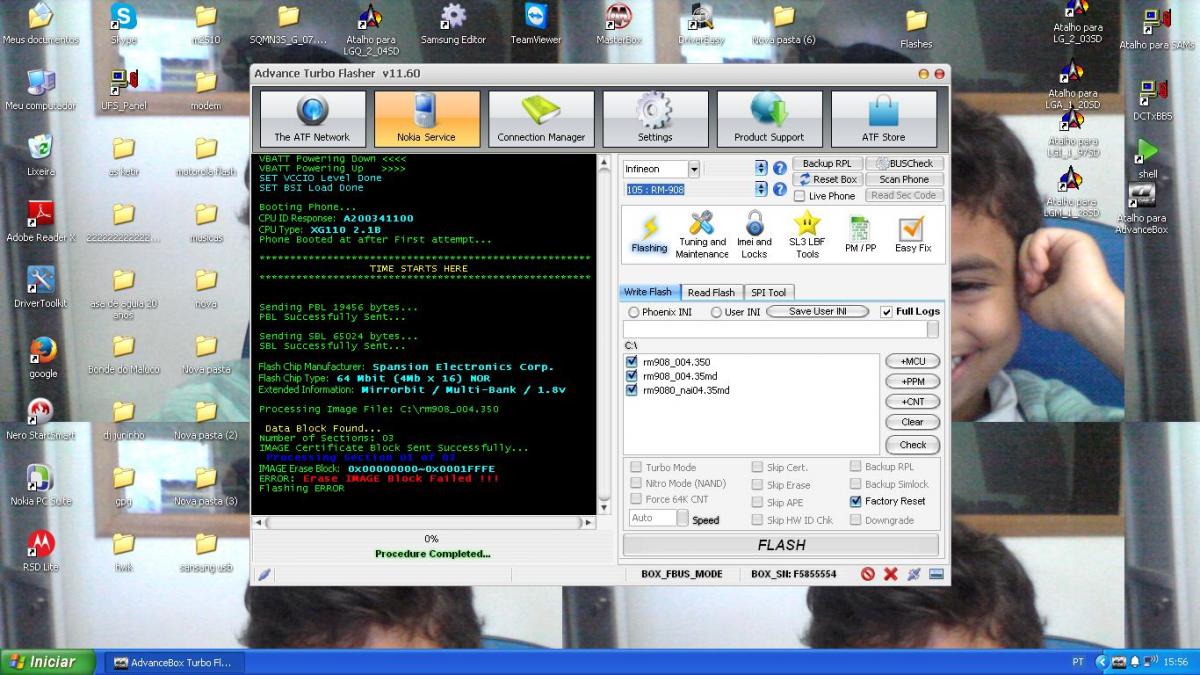Select Phoenix INI radio option
Screen dimensions: 1200x675
click(x=634, y=312)
